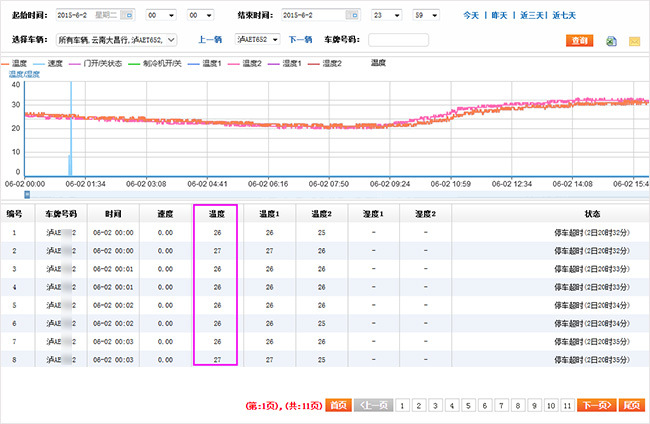Screen dimensions: 650x424
Task: Open the start date calendar picker icon
Action: [129, 15]
